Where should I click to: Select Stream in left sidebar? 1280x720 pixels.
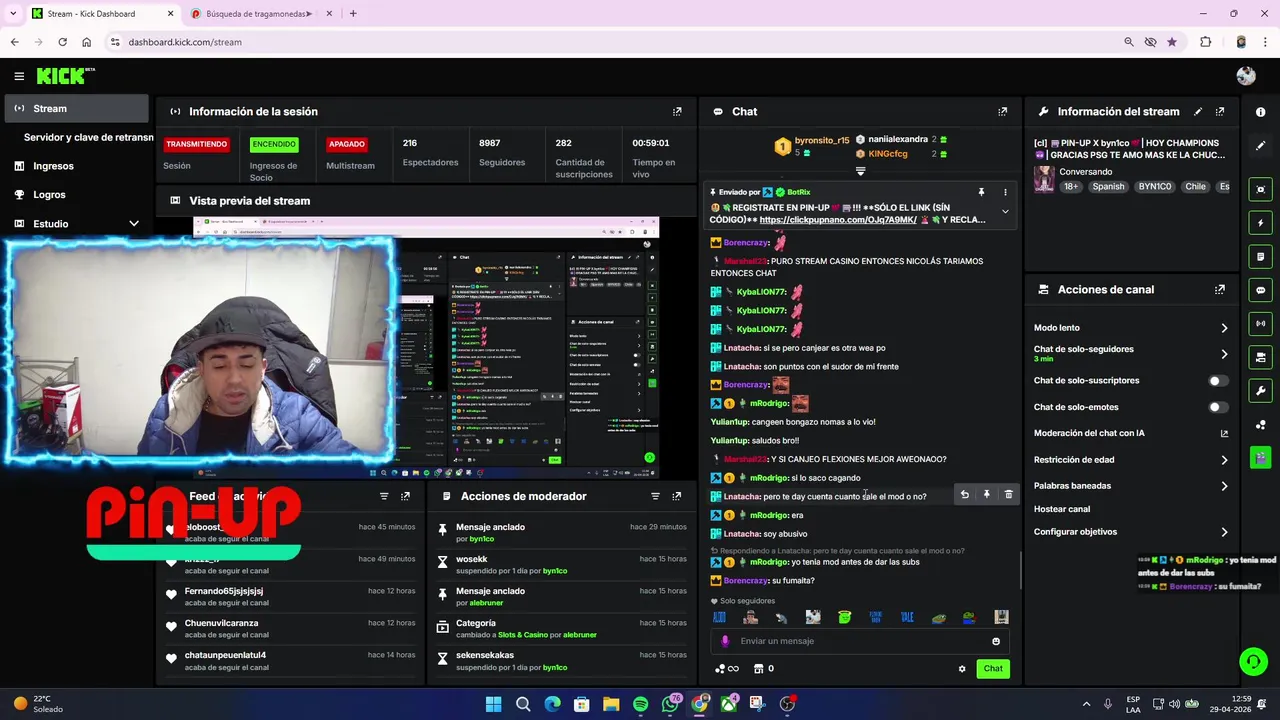[x=76, y=108]
